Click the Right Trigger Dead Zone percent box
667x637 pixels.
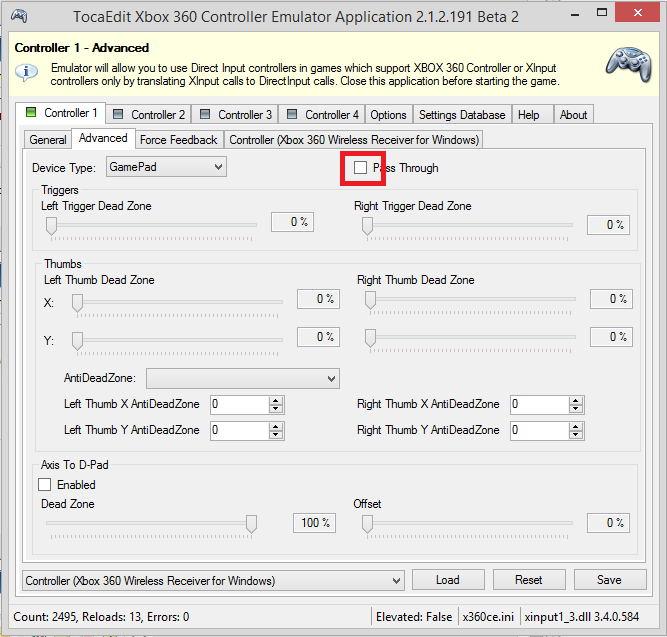coord(609,225)
